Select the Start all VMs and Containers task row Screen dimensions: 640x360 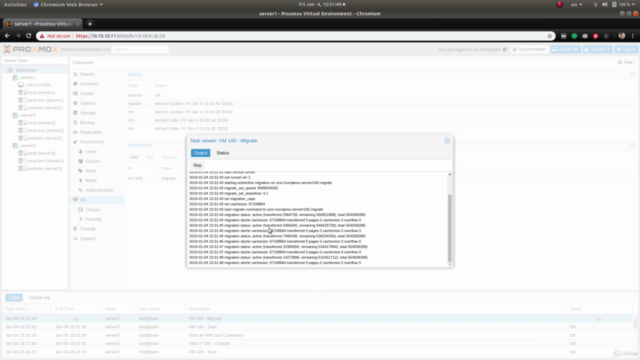[318, 335]
